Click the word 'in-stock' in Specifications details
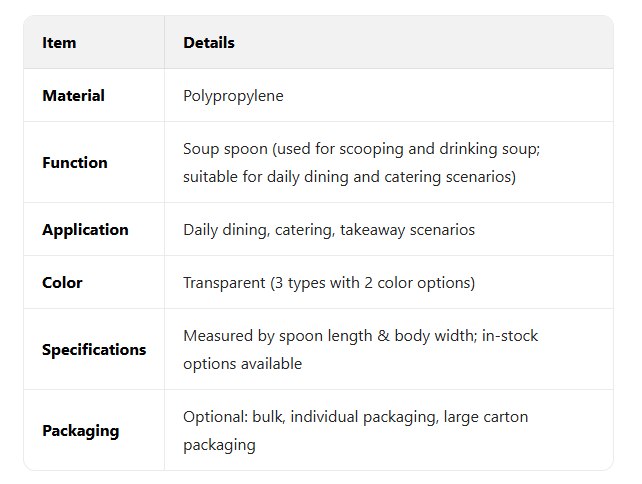This screenshot has height=484, width=642. click(509, 336)
